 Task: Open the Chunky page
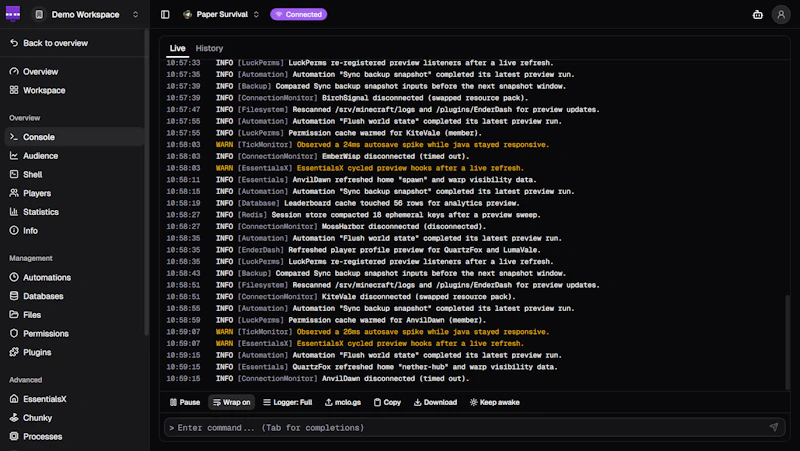tap(74, 418)
